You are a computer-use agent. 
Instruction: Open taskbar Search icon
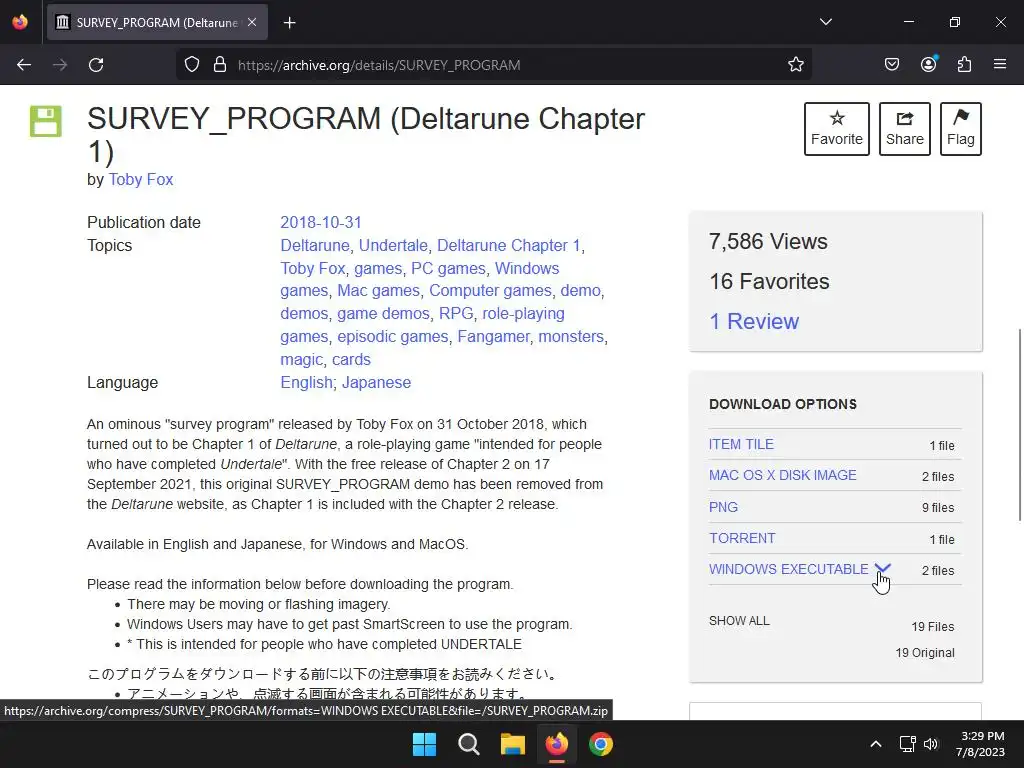[x=468, y=744]
